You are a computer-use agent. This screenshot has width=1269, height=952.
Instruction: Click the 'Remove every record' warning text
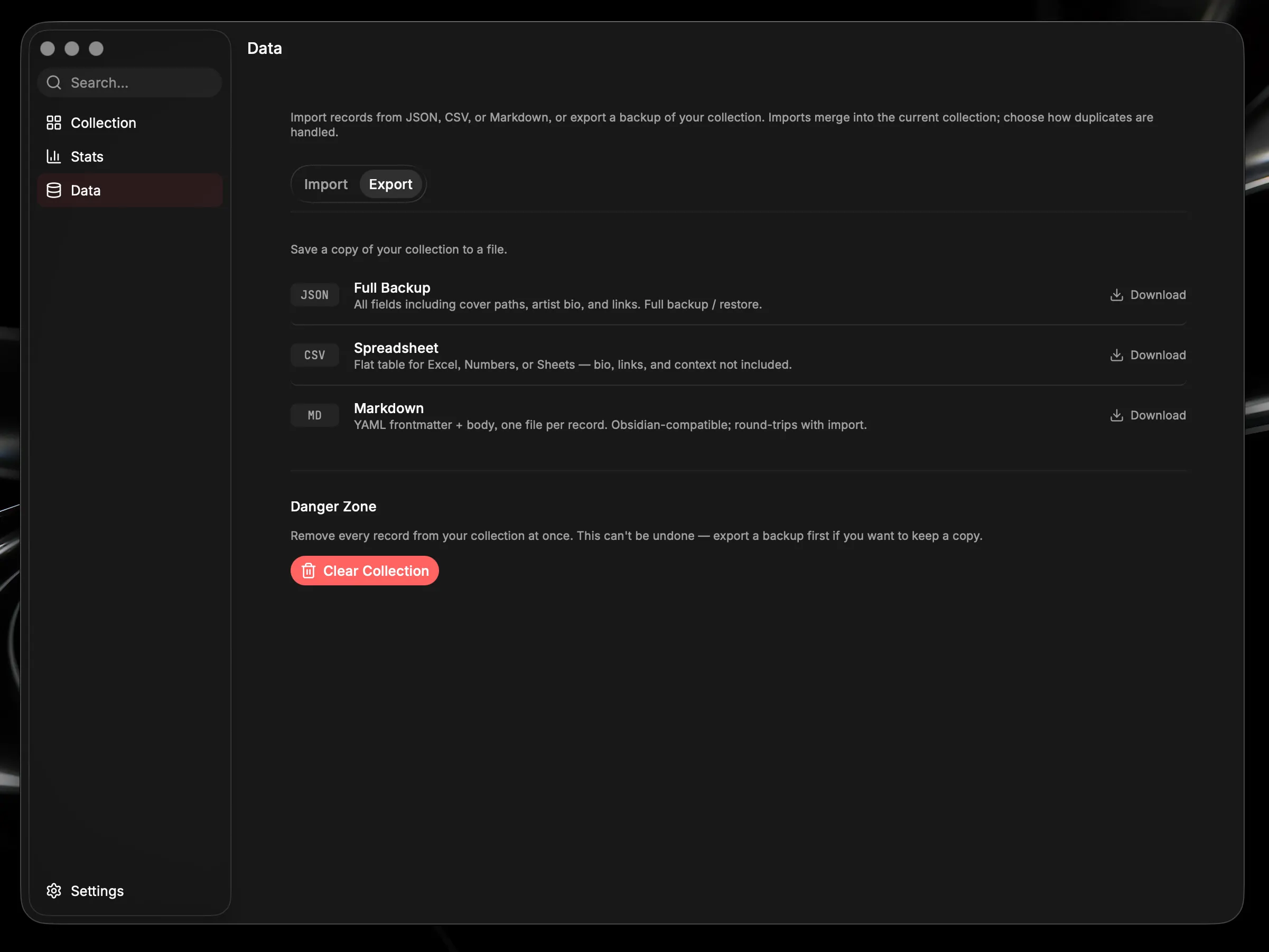click(x=636, y=536)
